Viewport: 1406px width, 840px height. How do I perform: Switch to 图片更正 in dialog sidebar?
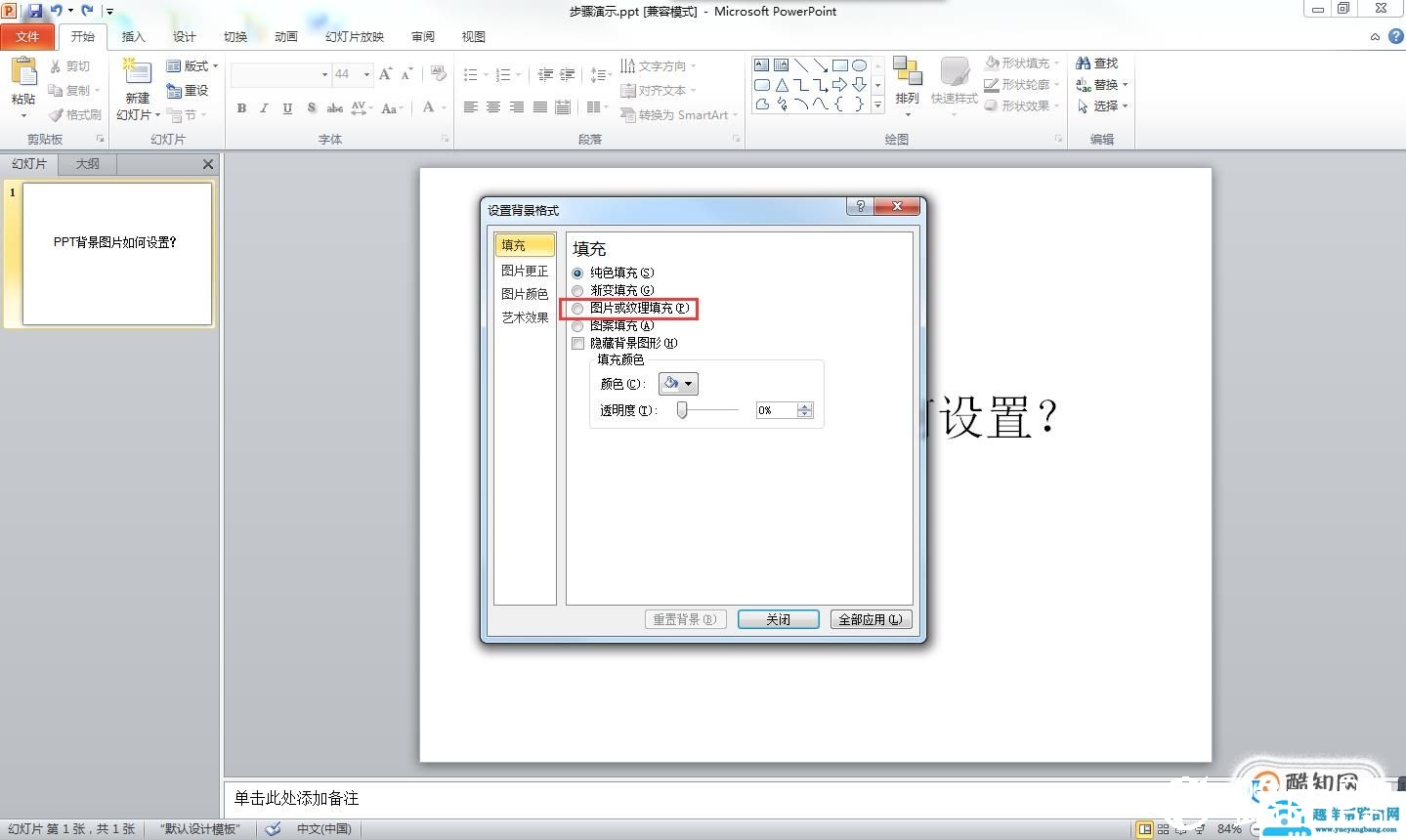525,271
